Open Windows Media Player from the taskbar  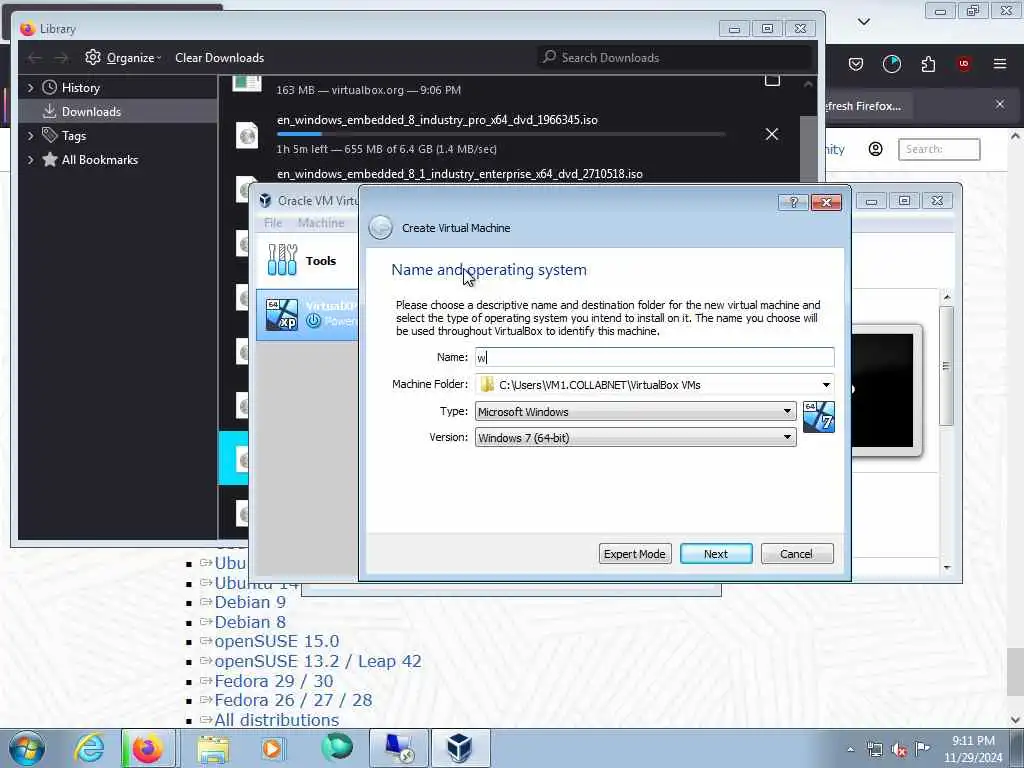(272, 748)
